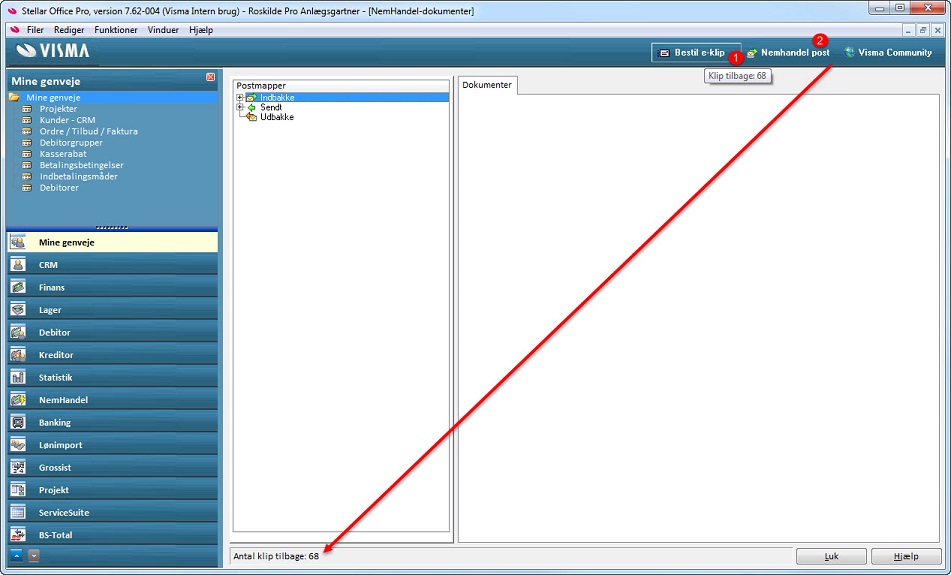
Task: Open the Projekter shortcut
Action: [x=58, y=109]
